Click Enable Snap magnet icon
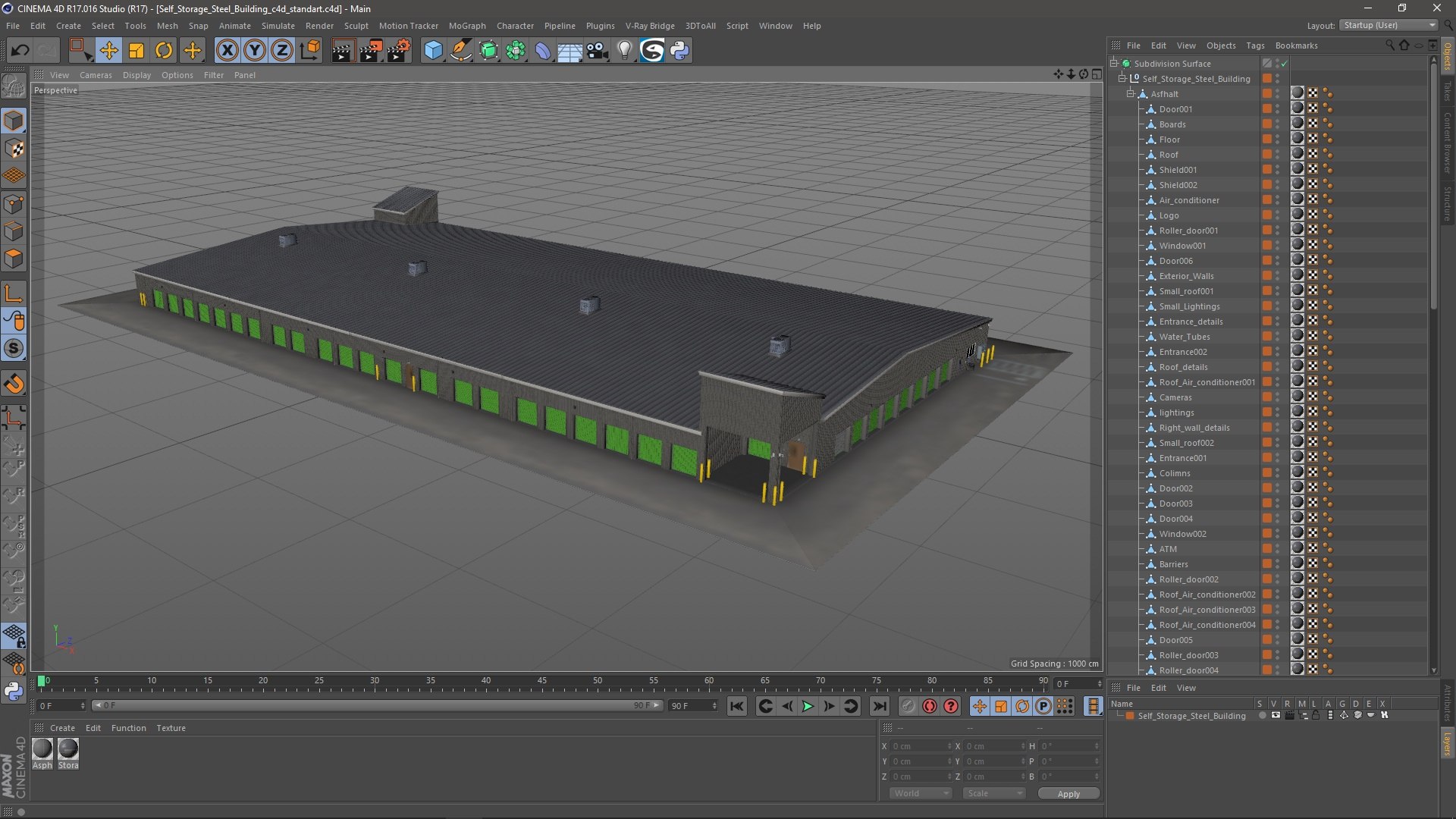Viewport: 1456px width, 819px height. 14,384
